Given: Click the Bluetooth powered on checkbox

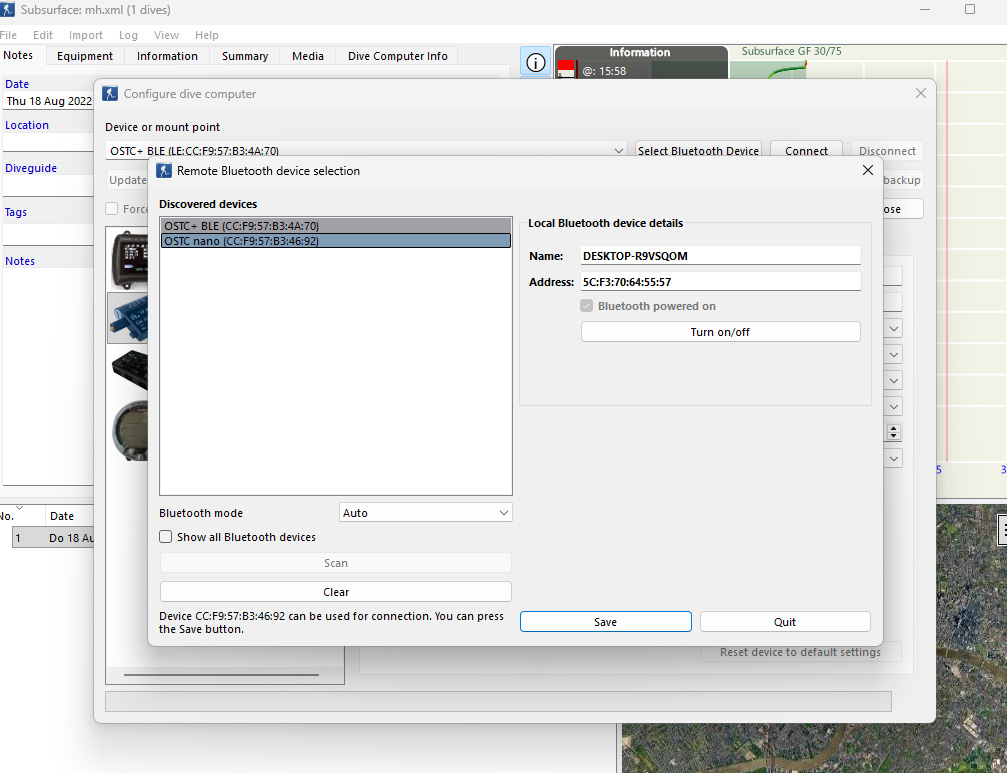Looking at the screenshot, I should point(586,306).
